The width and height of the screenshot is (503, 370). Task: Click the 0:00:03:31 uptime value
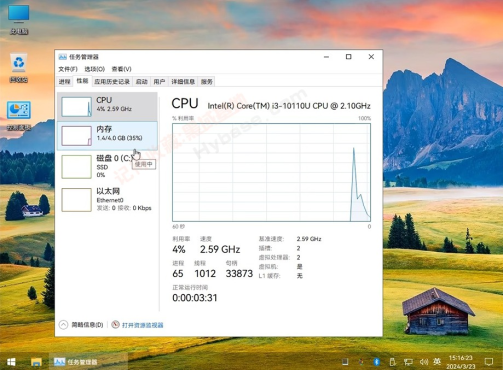(x=195, y=298)
